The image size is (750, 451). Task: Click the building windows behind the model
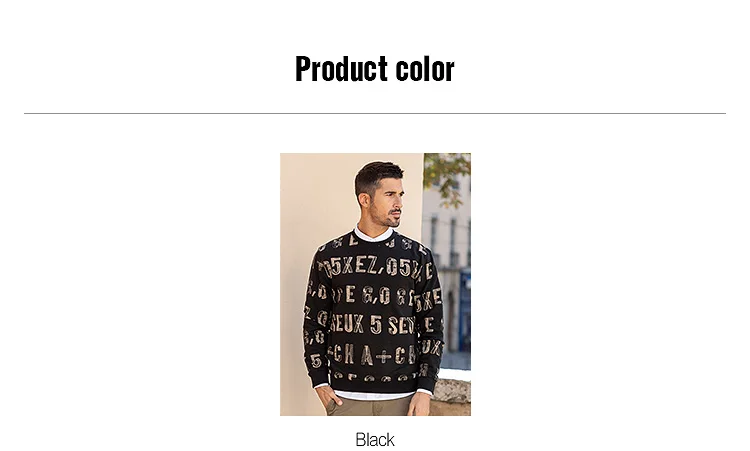tap(445, 237)
